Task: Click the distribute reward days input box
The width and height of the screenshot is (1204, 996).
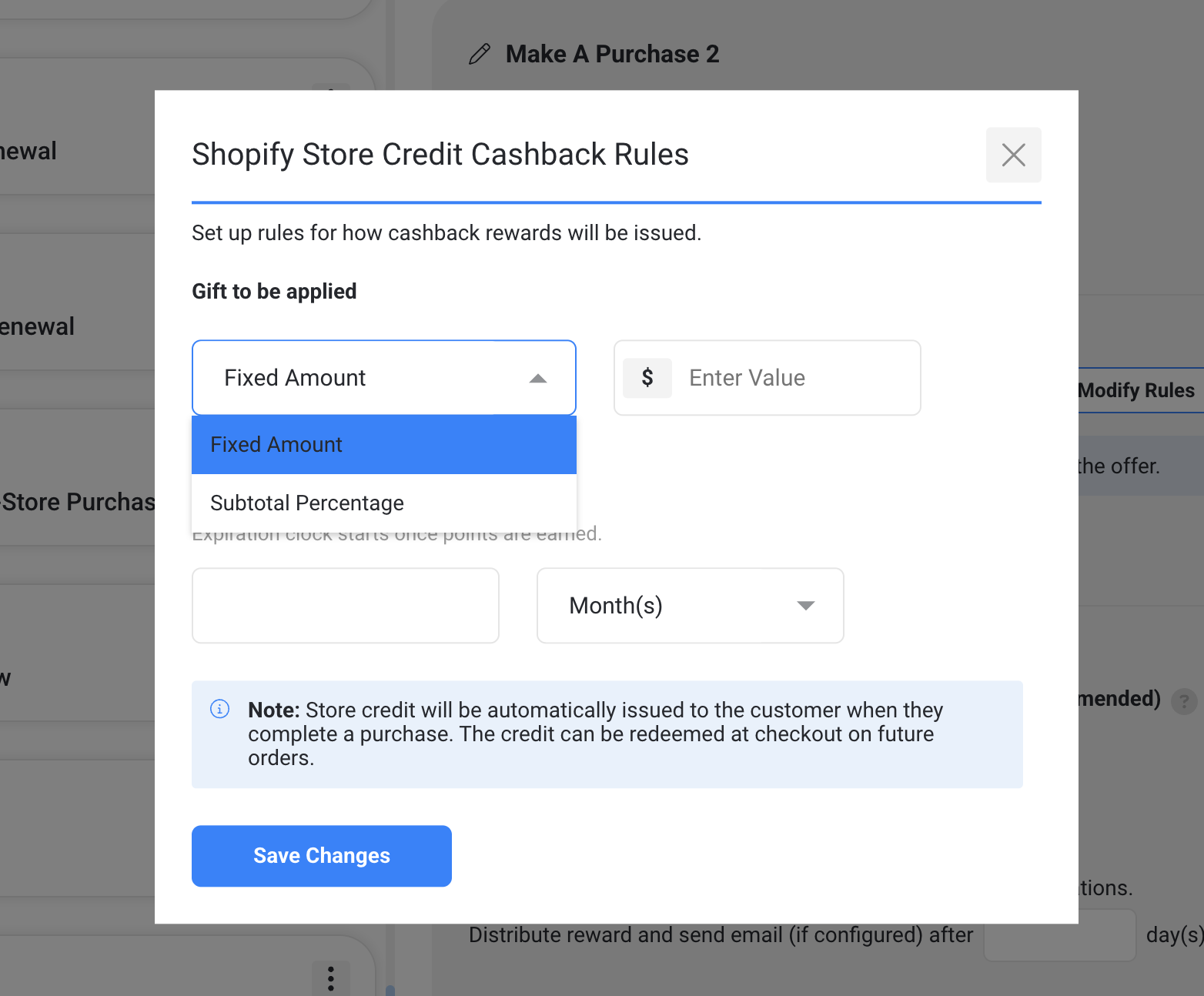Action: (x=1059, y=935)
